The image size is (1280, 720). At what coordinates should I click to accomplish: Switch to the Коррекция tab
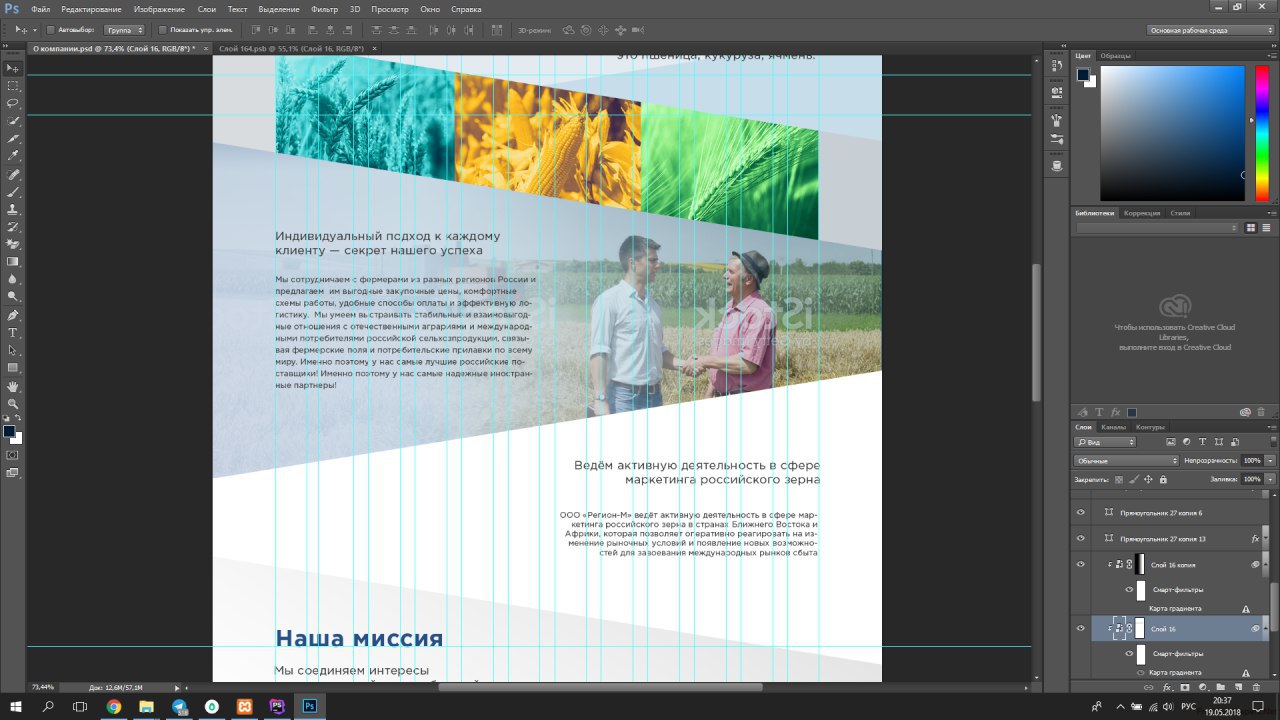pyautogui.click(x=1142, y=213)
